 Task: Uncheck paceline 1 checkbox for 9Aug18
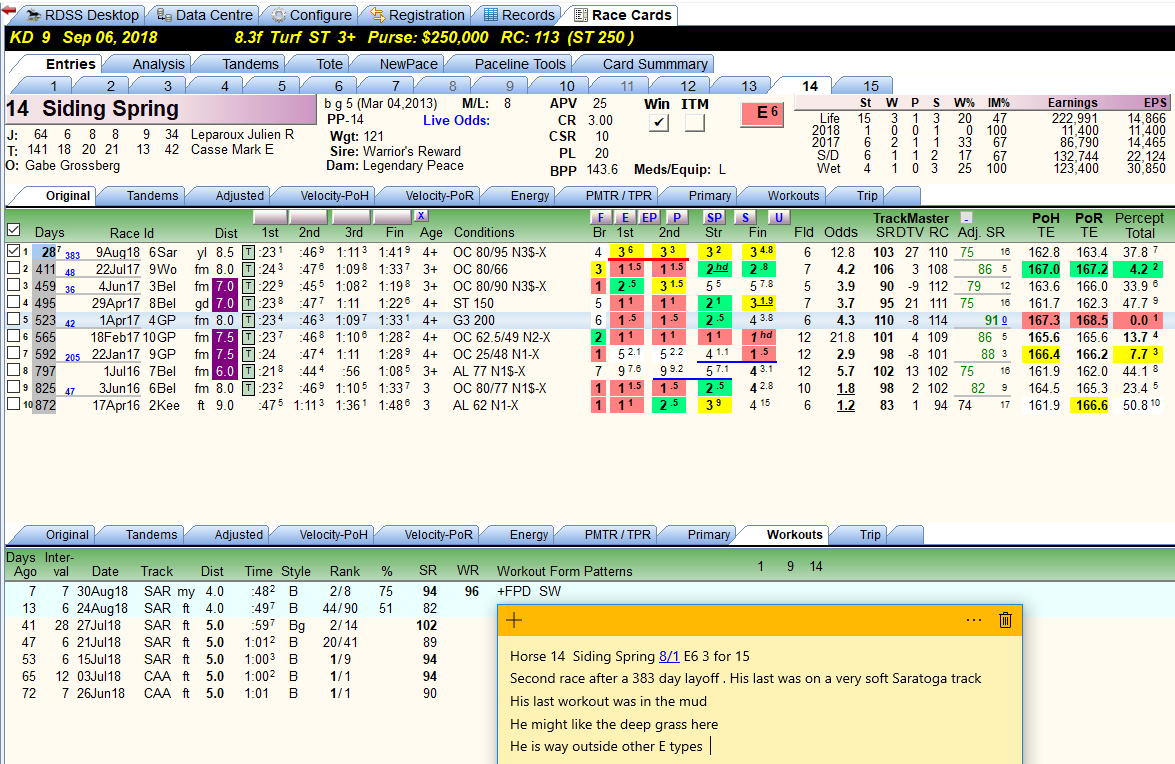point(13,251)
